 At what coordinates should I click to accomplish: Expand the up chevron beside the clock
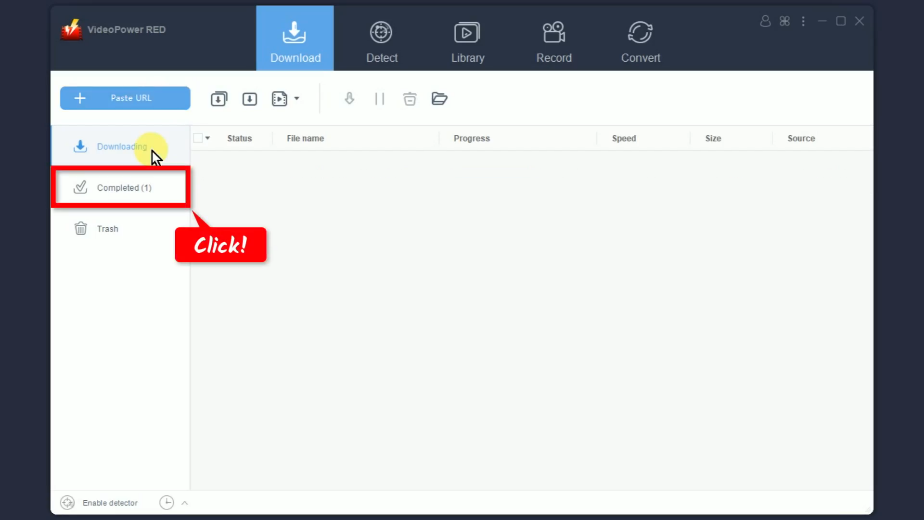click(x=184, y=503)
